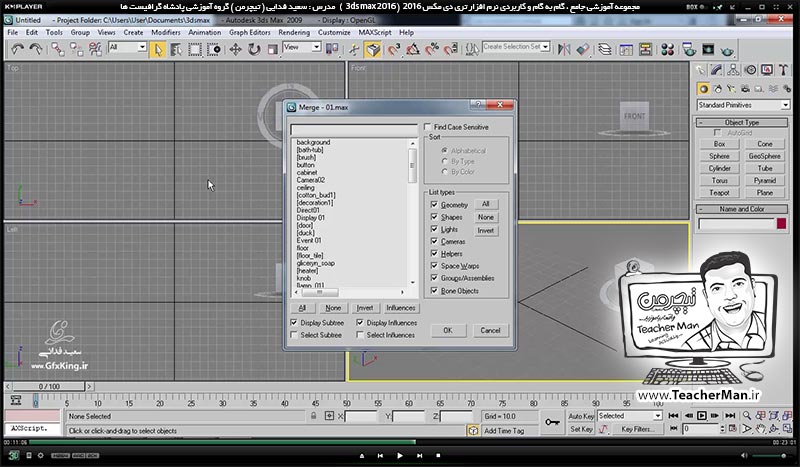The height and width of the screenshot is (467, 800).
Task: Activate the Select and Scale tool
Action: (x=272, y=50)
